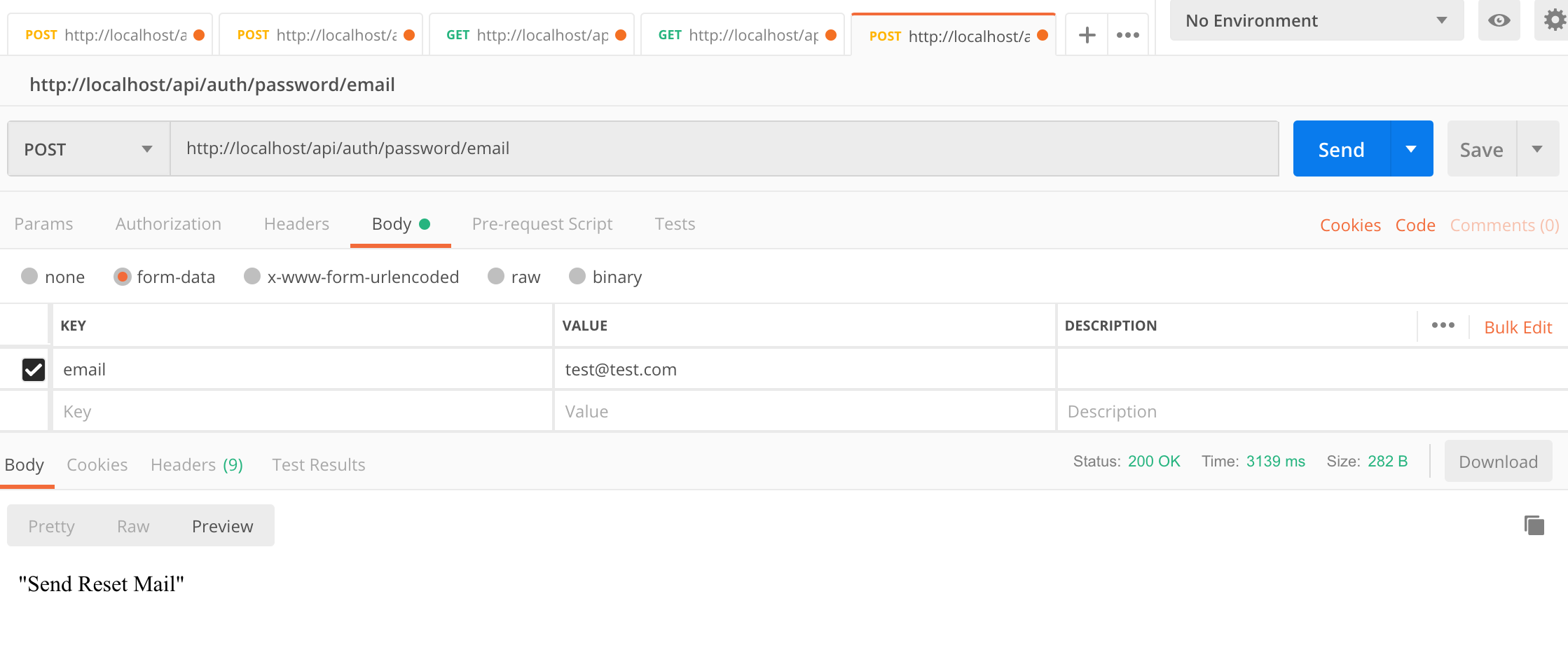Open the POST method dropdown
This screenshot has width=1568, height=650.
tap(88, 149)
